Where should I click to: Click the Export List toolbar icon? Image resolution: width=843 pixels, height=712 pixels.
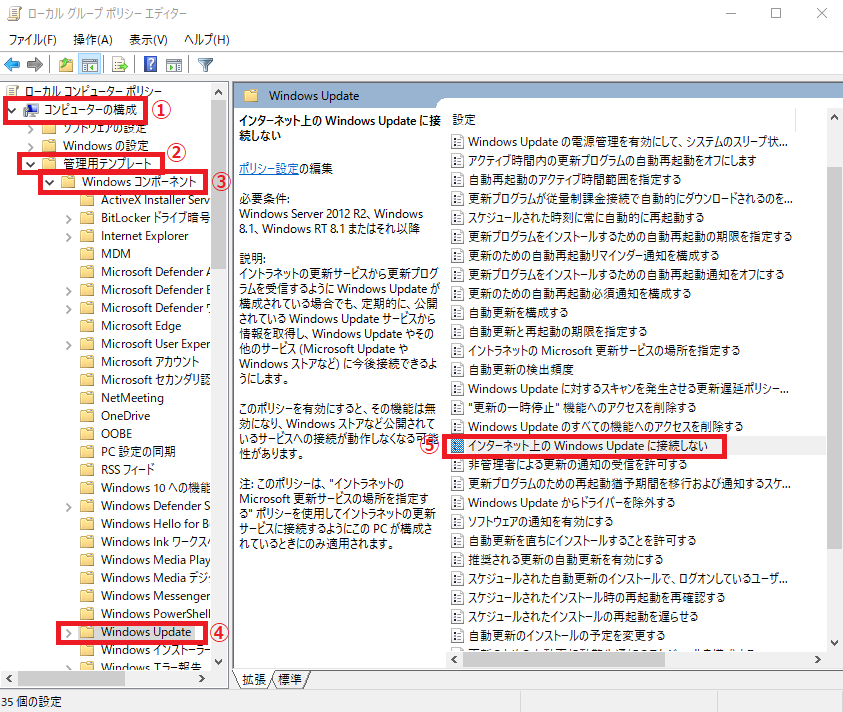point(119,65)
